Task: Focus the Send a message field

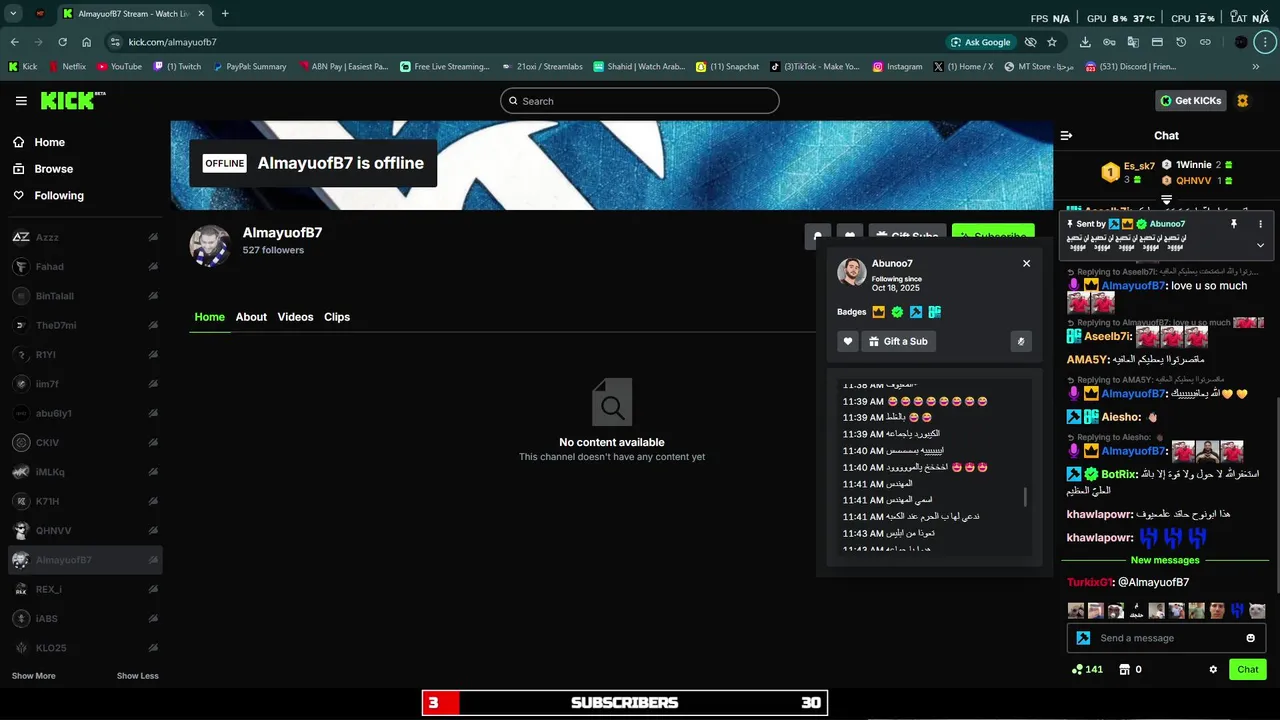Action: pos(1166,638)
